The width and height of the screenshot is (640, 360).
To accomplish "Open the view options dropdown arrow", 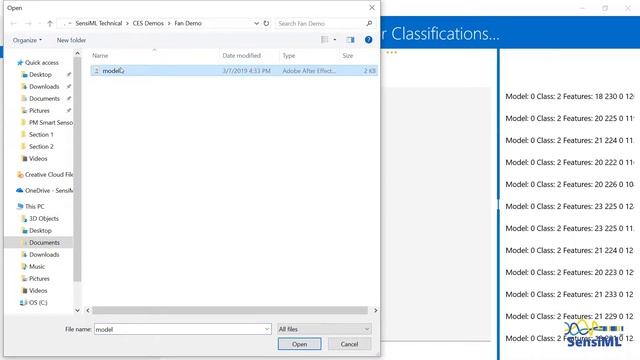I will tap(335, 40).
